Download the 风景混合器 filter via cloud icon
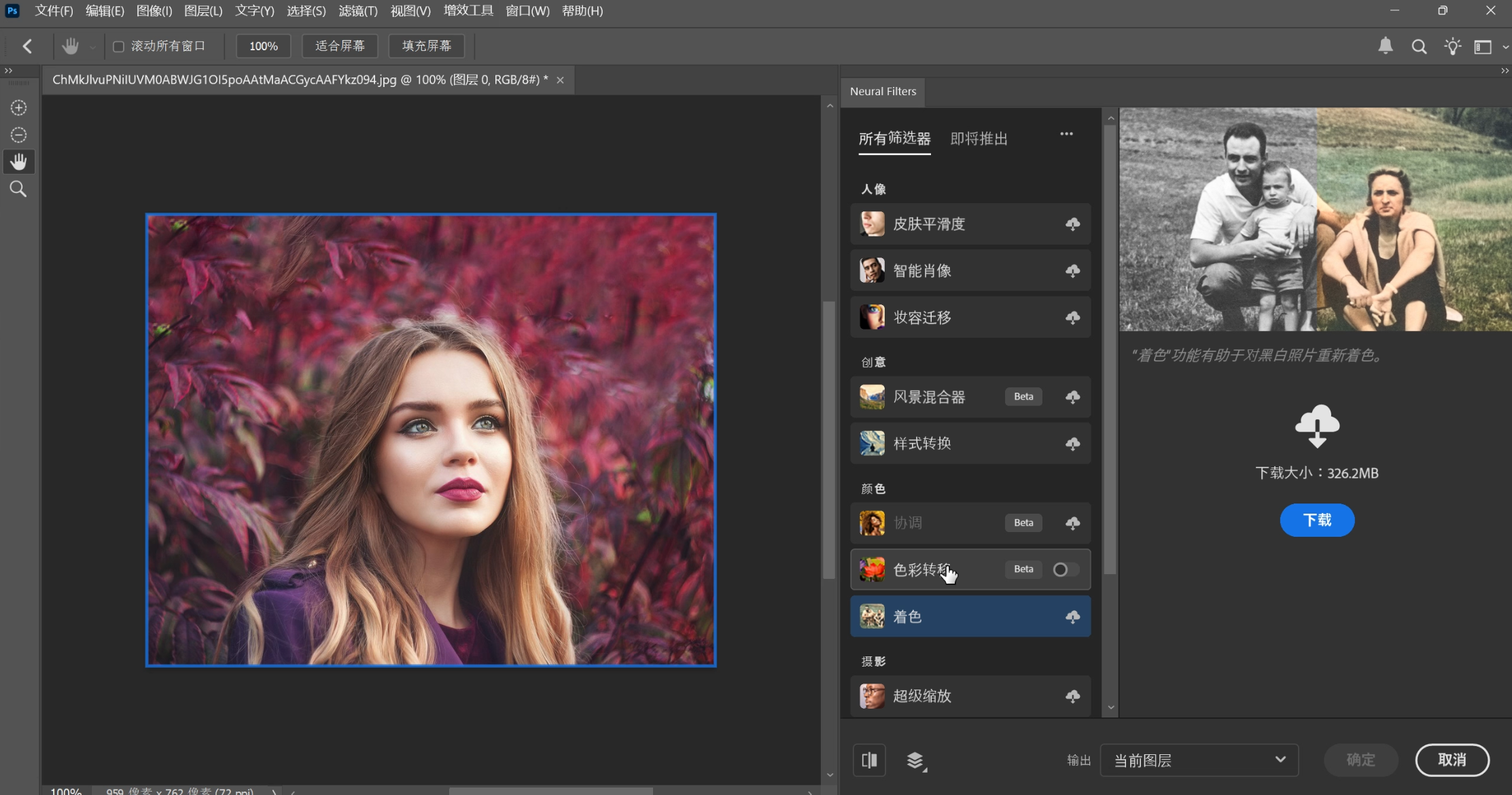The height and width of the screenshot is (795, 1512). coord(1072,397)
